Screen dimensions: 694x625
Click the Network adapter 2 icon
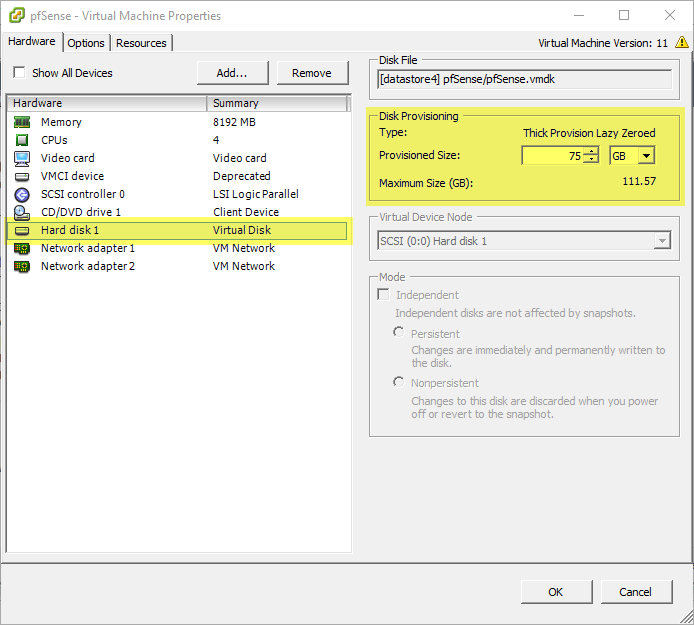22,266
